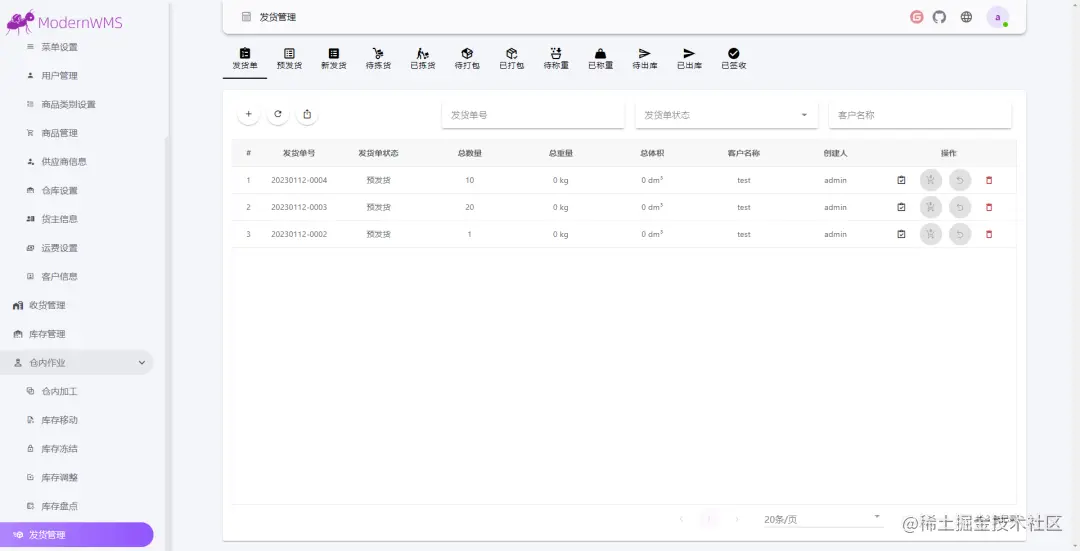This screenshot has width=1080, height=551.
Task: Click the 发货单号 search field
Action: (532, 115)
